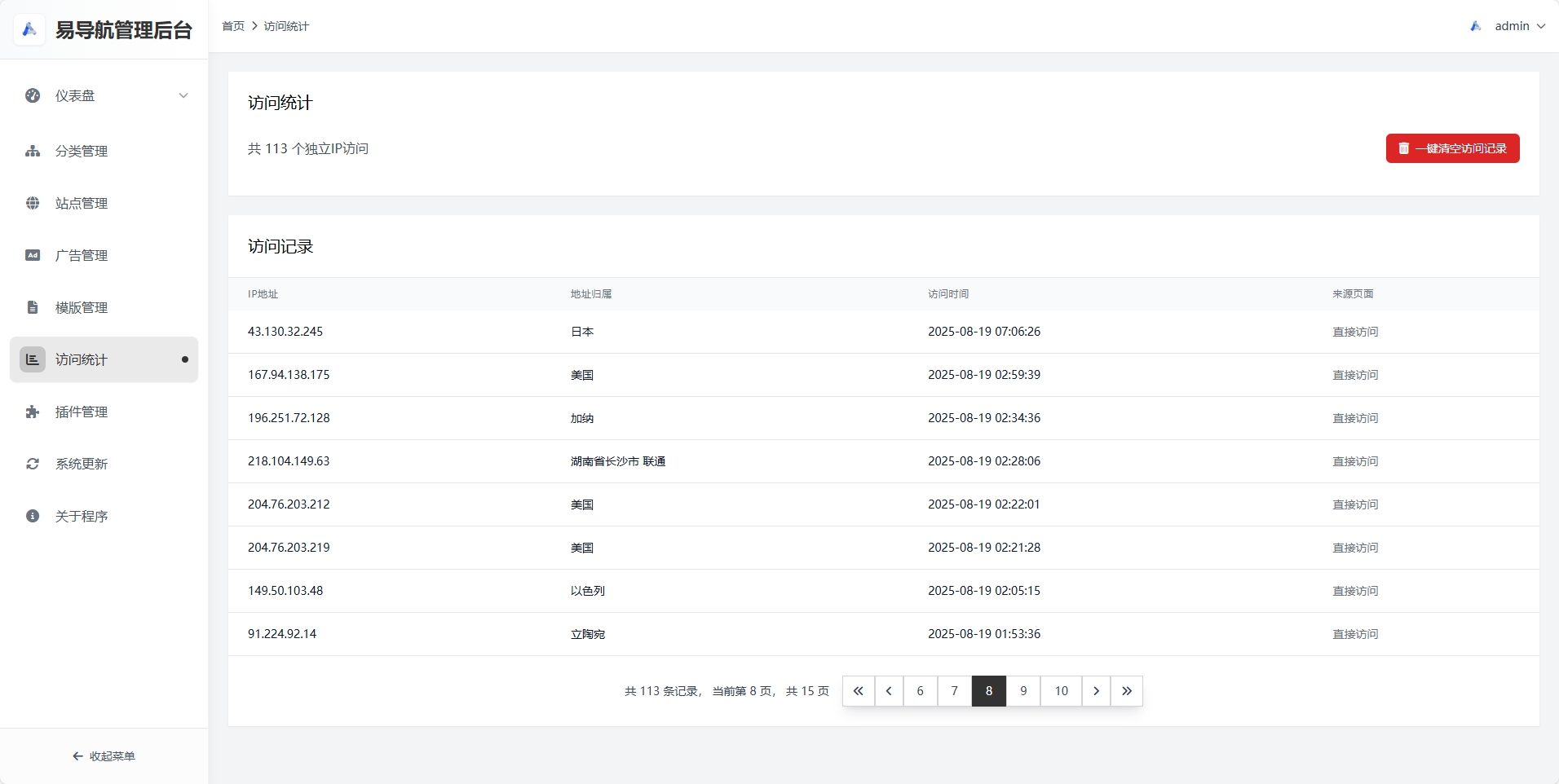Image resolution: width=1559 pixels, height=784 pixels.
Task: Open the admin account dropdown
Action: tap(1518, 25)
